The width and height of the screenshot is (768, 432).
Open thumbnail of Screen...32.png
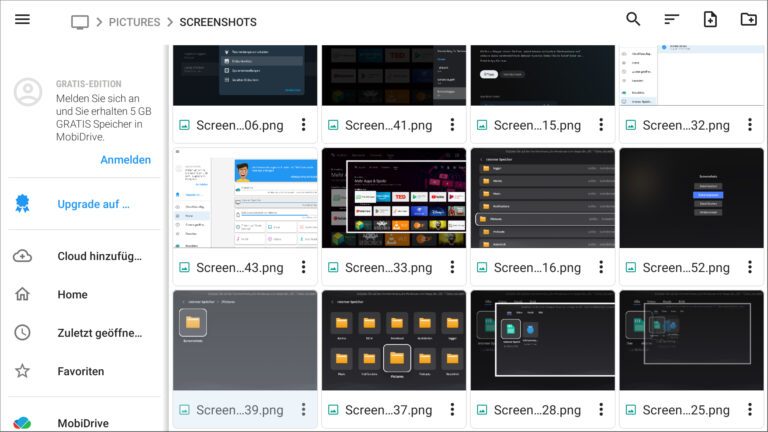point(692,75)
